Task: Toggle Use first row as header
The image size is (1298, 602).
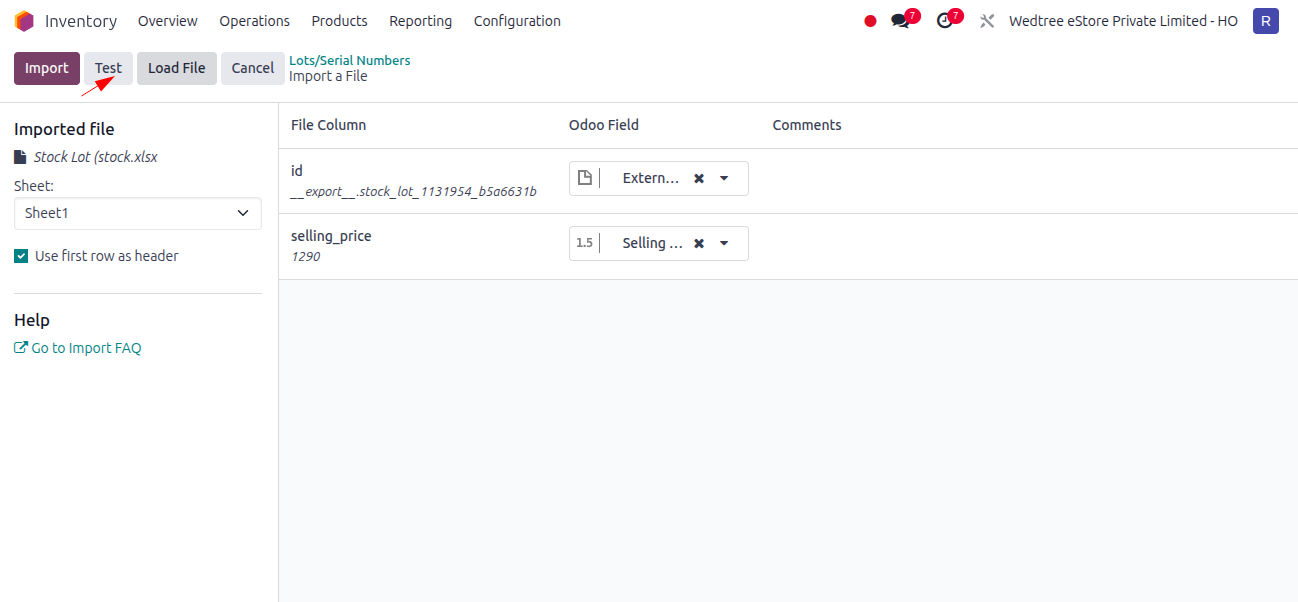Action: pyautogui.click(x=21, y=256)
